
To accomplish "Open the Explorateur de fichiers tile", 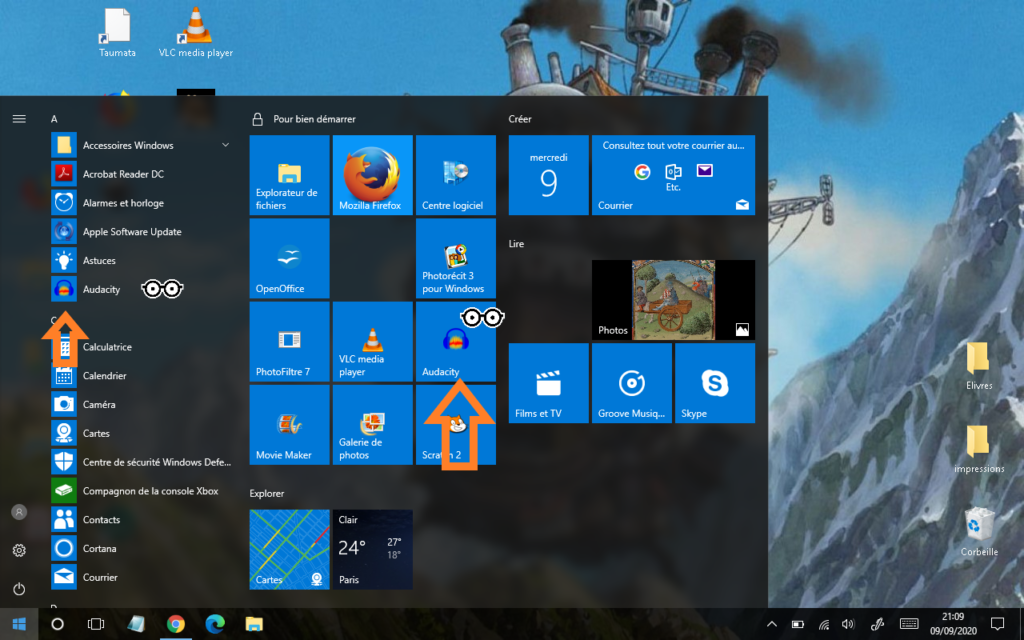I will point(289,175).
